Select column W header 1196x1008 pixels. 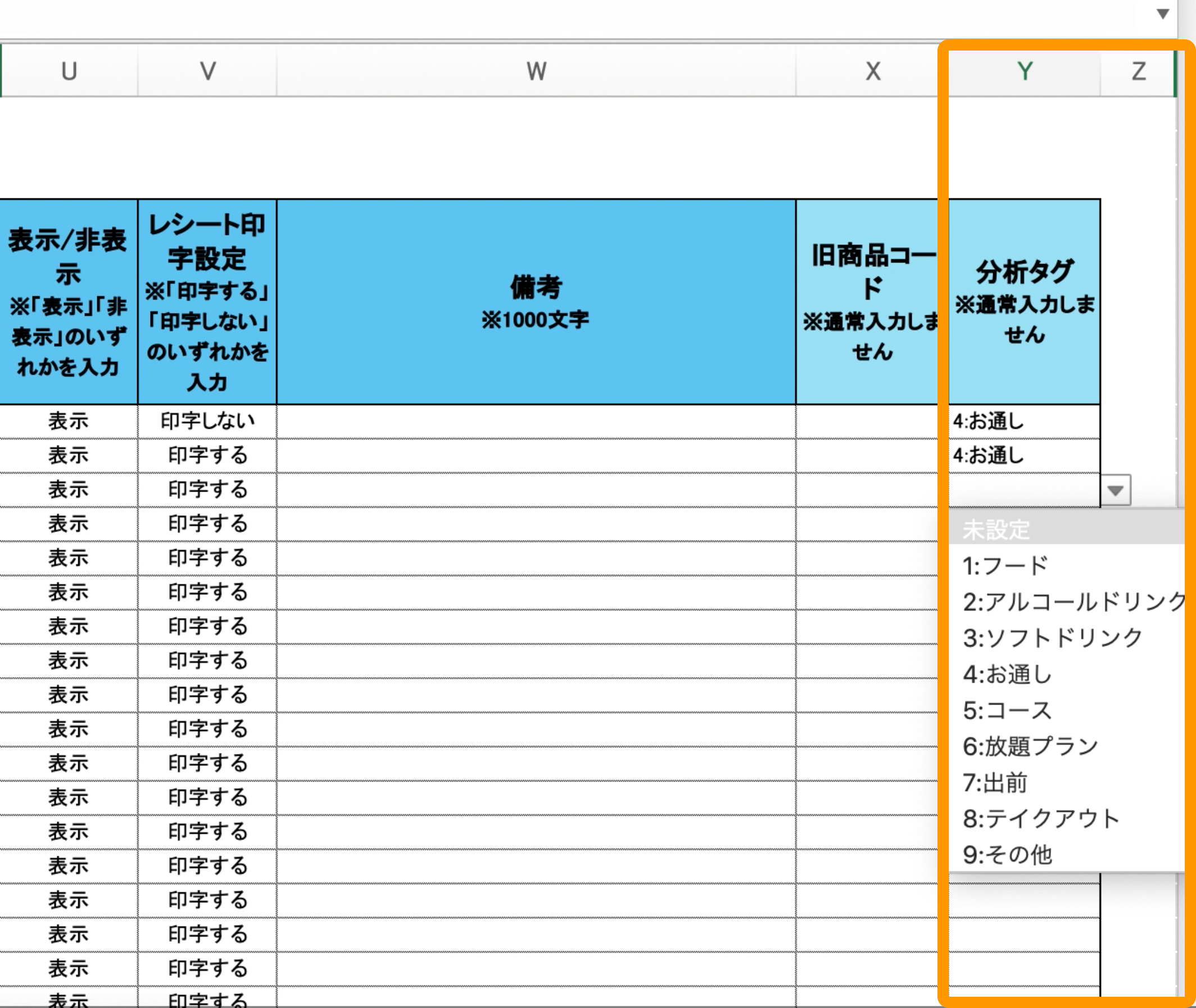pos(536,71)
